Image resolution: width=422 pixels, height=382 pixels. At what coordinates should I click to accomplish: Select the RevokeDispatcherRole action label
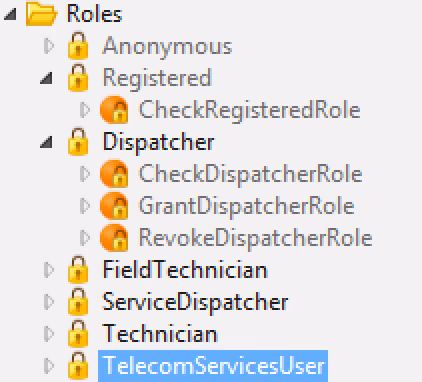click(256, 238)
